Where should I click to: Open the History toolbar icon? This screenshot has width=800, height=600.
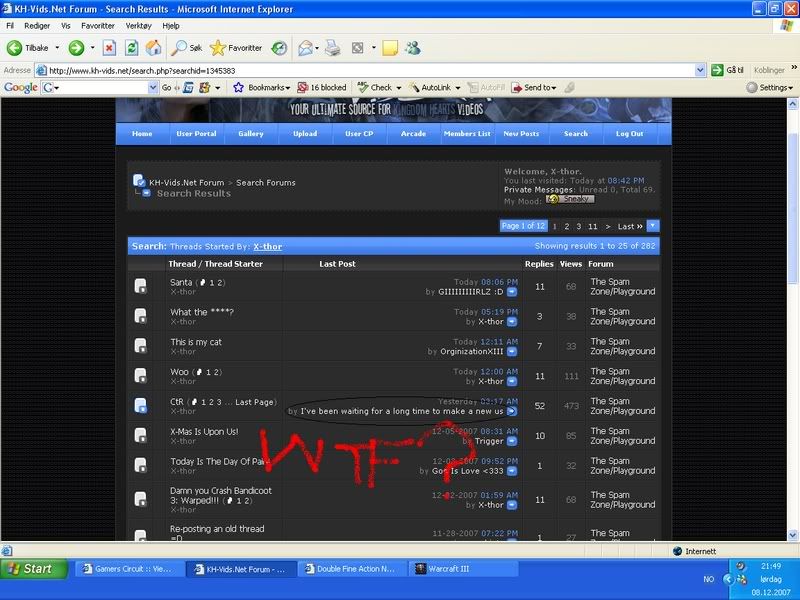click(x=279, y=48)
